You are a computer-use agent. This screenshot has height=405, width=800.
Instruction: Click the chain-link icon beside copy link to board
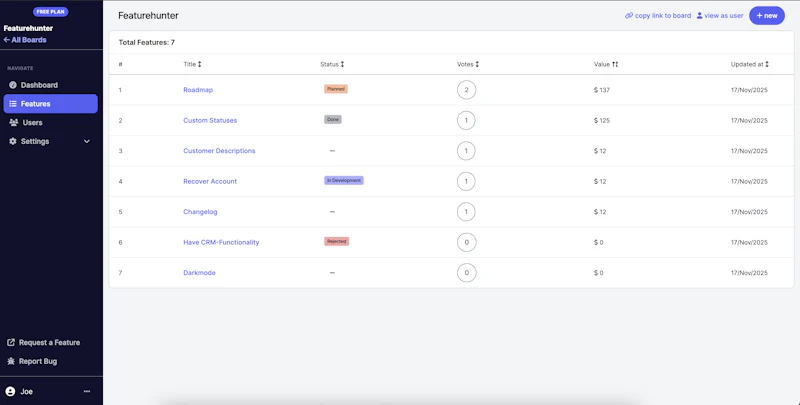(x=629, y=16)
